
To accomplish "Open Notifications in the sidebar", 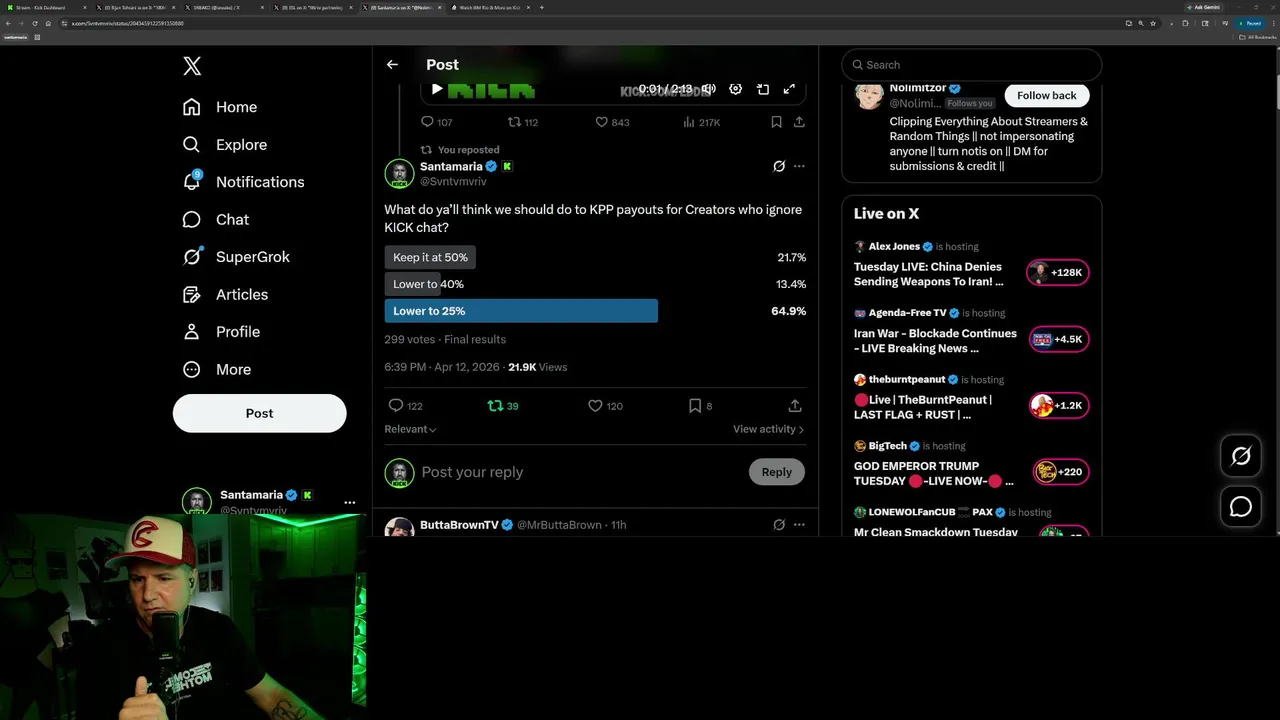I will click(243, 182).
